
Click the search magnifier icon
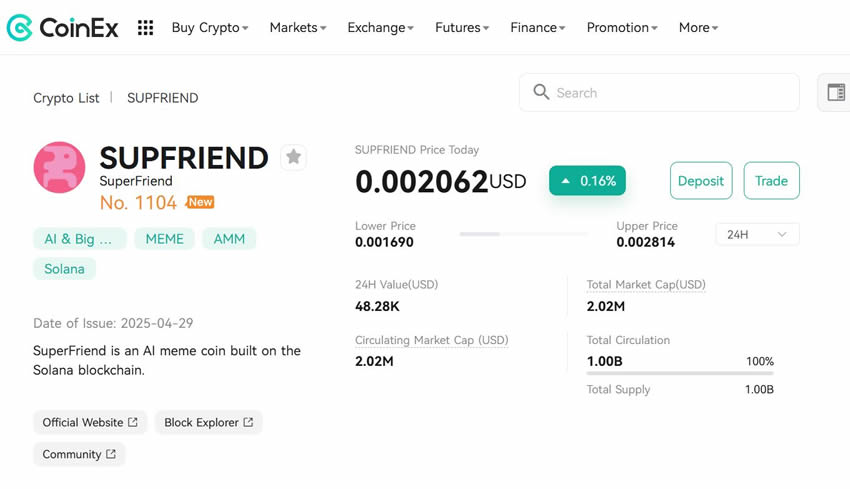[x=541, y=93]
